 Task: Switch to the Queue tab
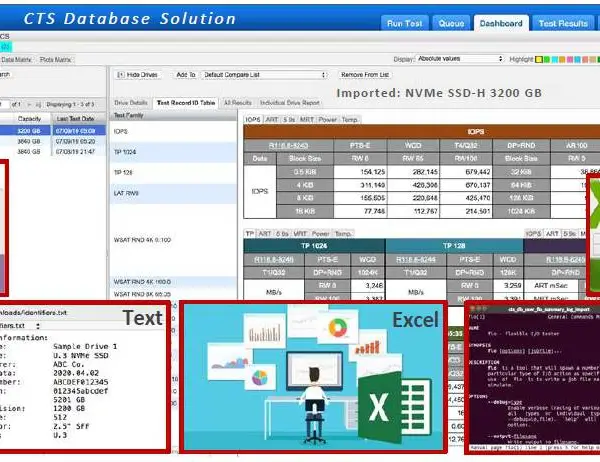click(451, 23)
